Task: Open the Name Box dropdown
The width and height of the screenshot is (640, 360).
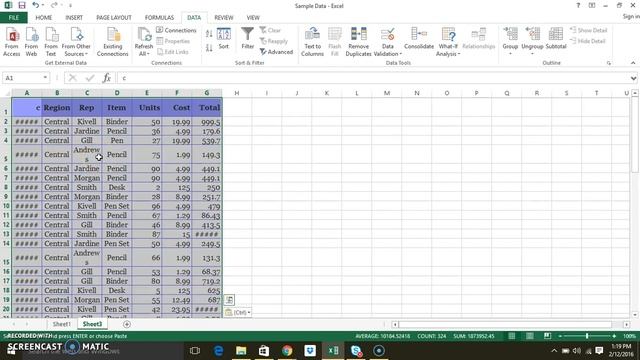Action: [45, 78]
